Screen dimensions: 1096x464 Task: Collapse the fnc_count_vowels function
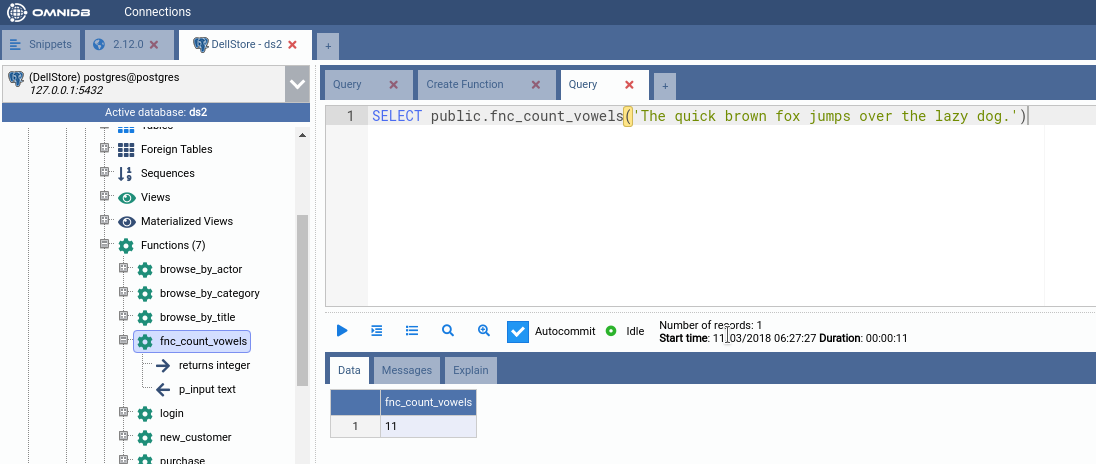124,340
